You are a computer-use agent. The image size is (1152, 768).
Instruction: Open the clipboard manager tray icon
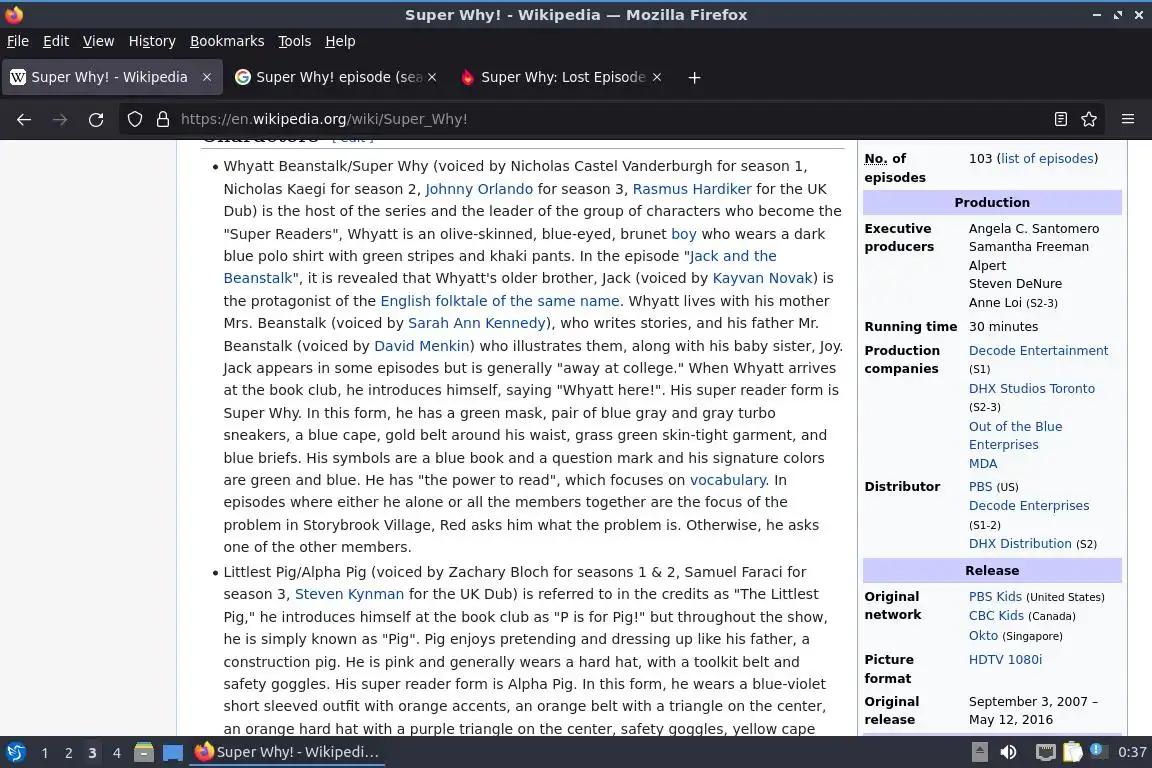coord(1073,752)
